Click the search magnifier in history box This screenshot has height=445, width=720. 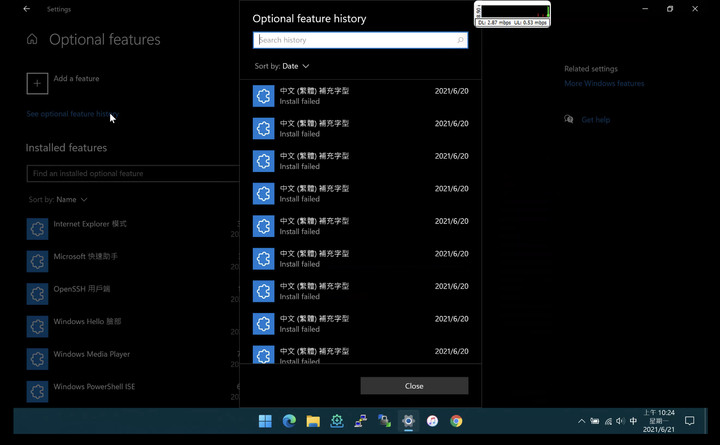click(x=460, y=40)
